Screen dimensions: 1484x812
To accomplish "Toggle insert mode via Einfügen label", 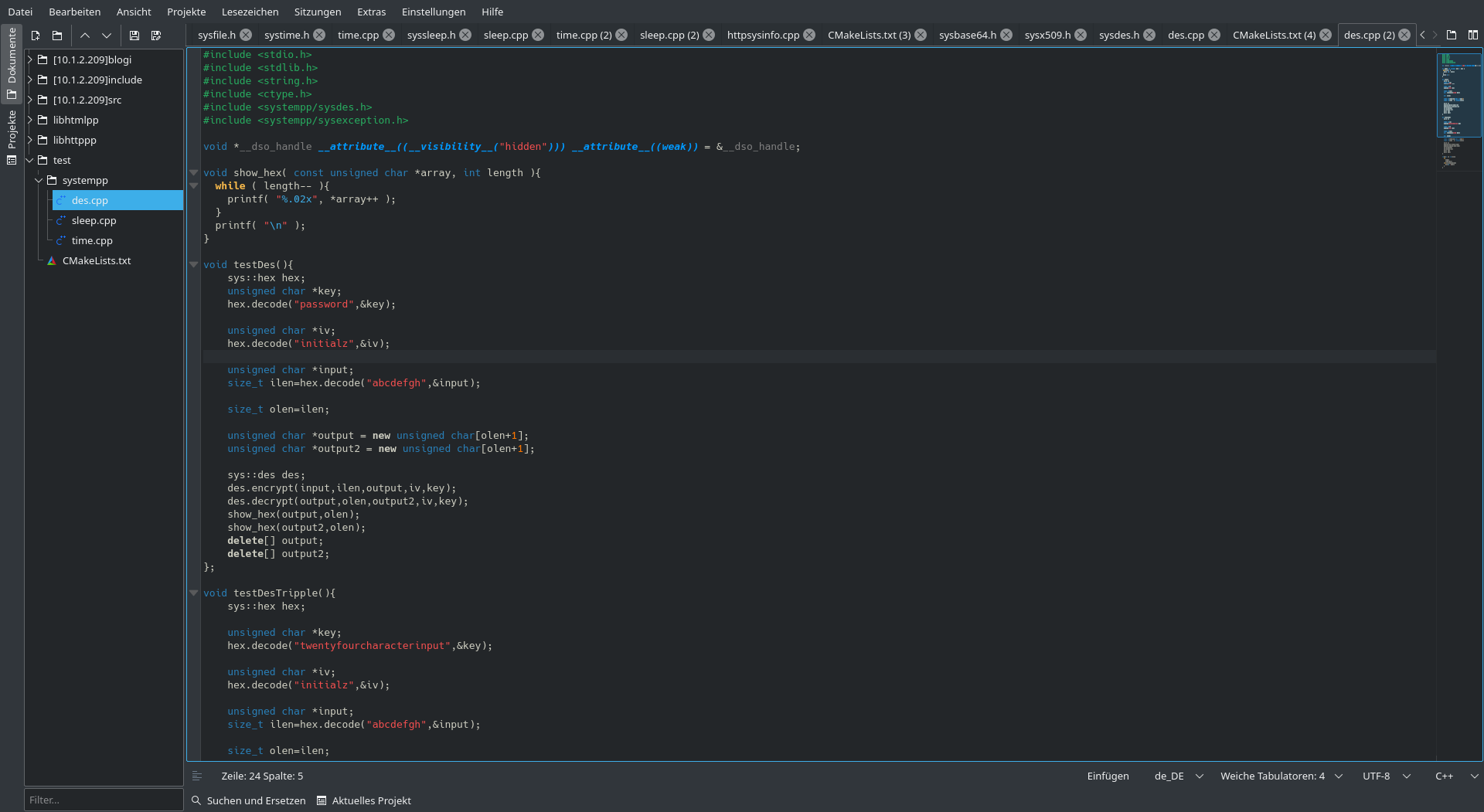I will point(1108,776).
